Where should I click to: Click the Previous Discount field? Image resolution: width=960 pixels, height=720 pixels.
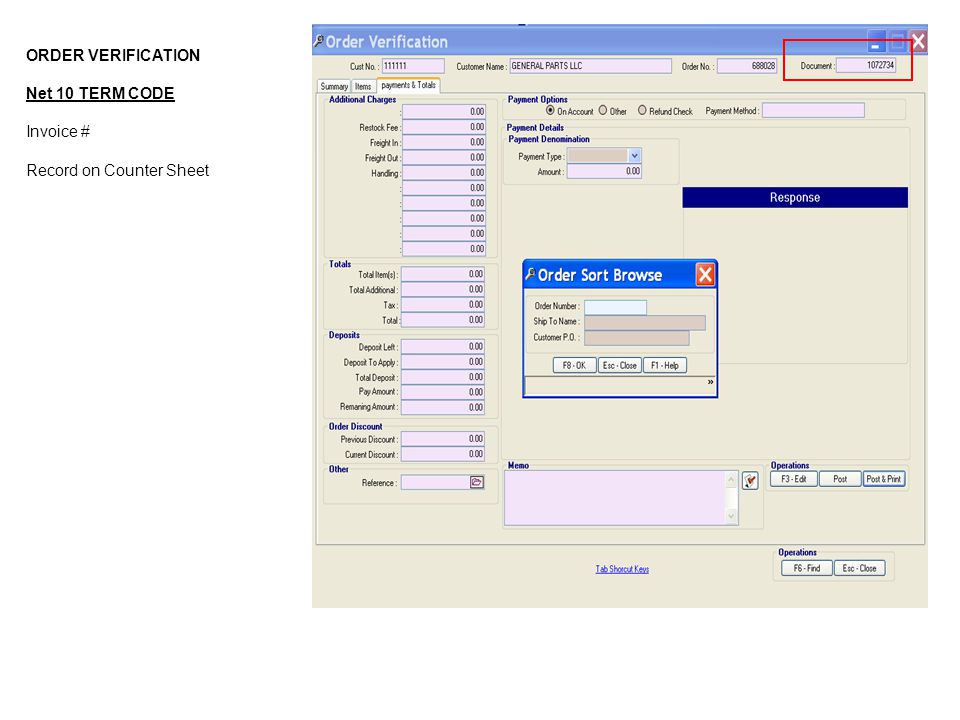click(443, 438)
